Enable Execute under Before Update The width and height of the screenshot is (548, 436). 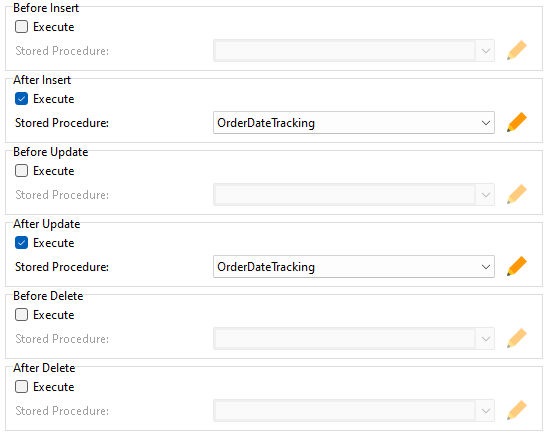coord(21,171)
